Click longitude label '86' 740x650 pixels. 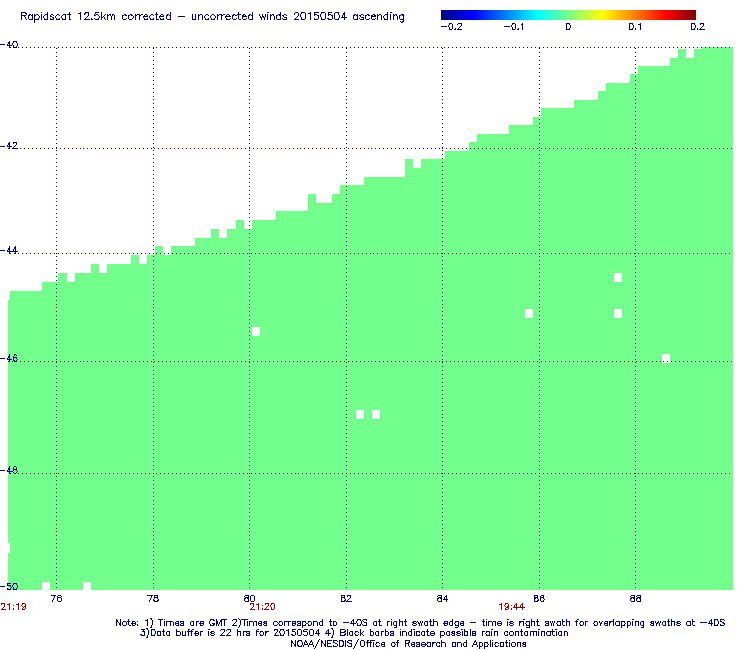tap(539, 599)
